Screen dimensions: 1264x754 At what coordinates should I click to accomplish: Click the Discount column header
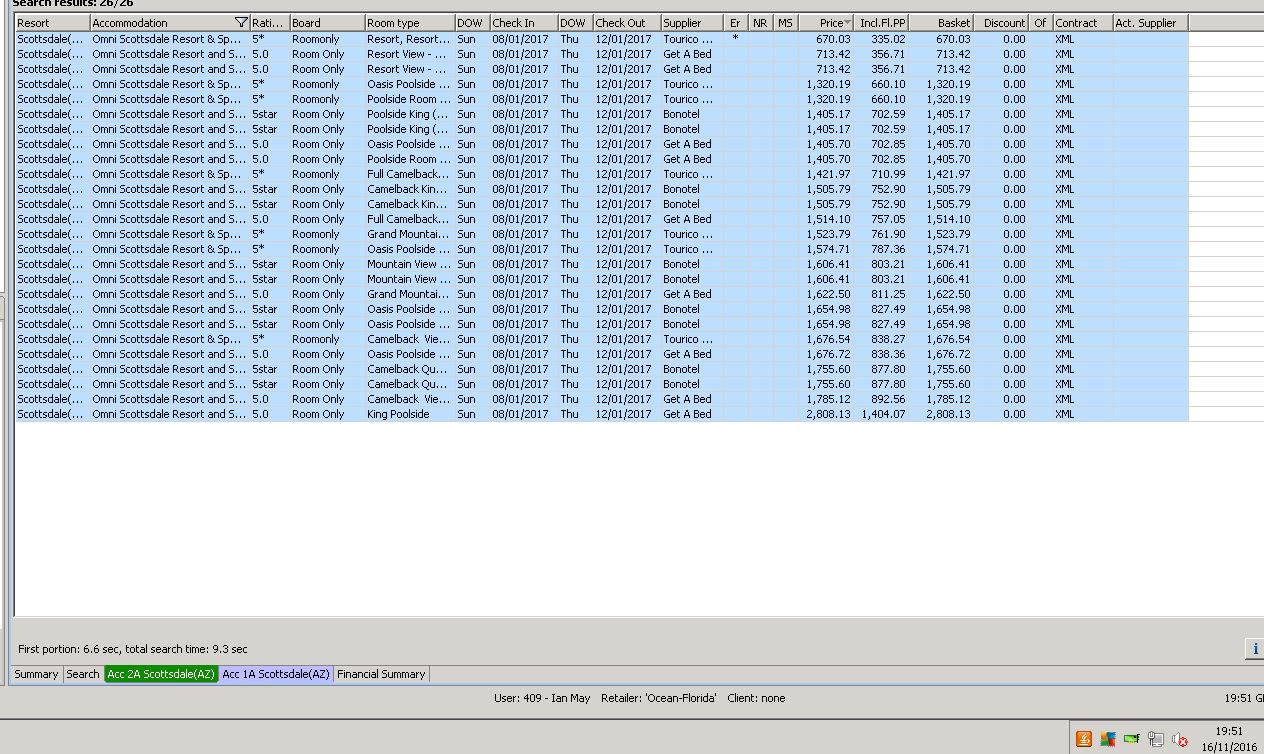tap(1002, 23)
